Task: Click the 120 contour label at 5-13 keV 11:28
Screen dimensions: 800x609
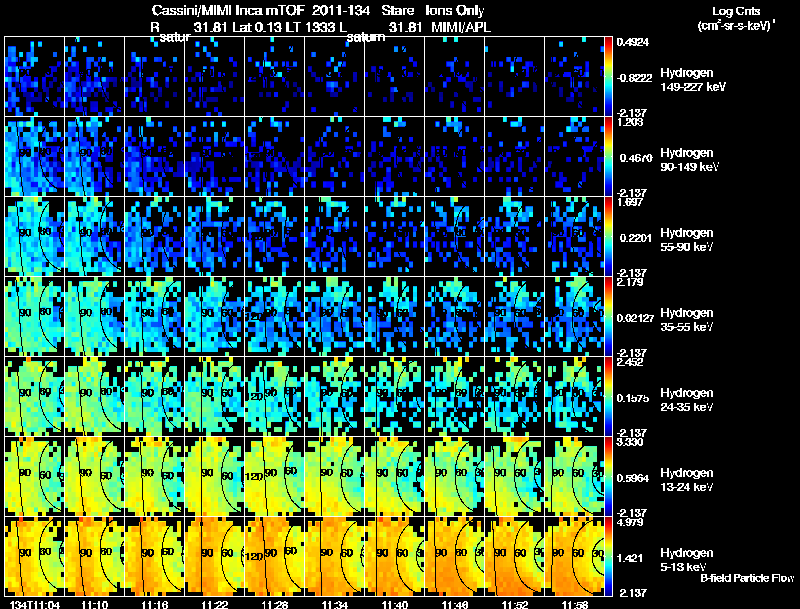Action: pos(254,556)
